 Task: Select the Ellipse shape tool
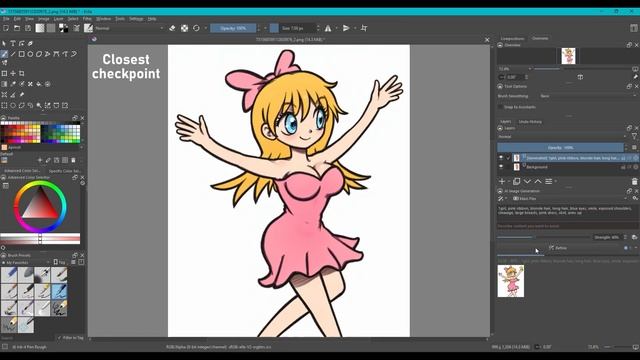30,54
